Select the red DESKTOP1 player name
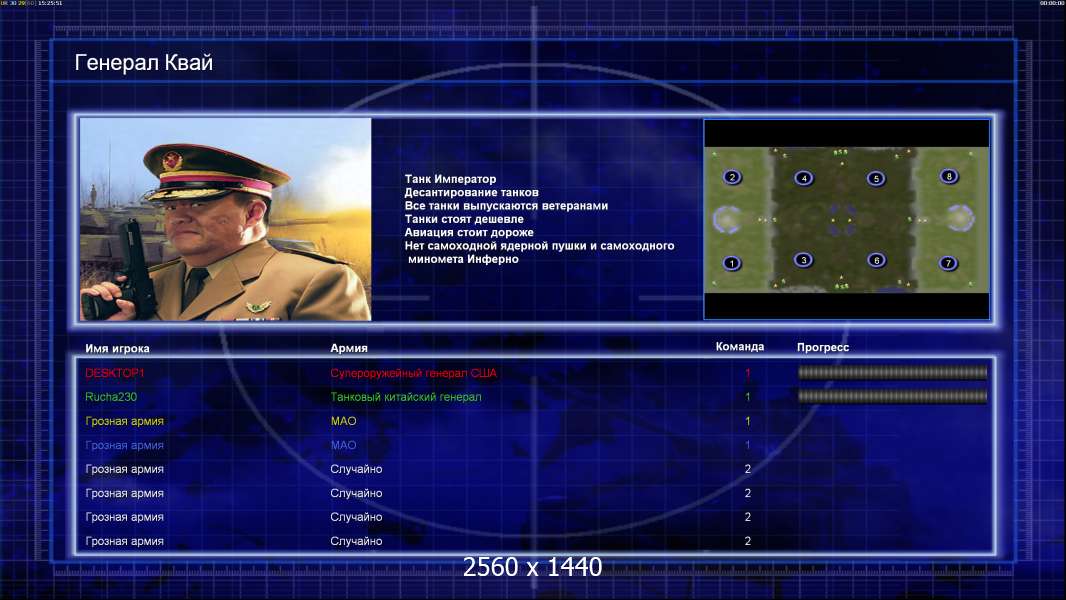The image size is (1066, 600). point(115,373)
